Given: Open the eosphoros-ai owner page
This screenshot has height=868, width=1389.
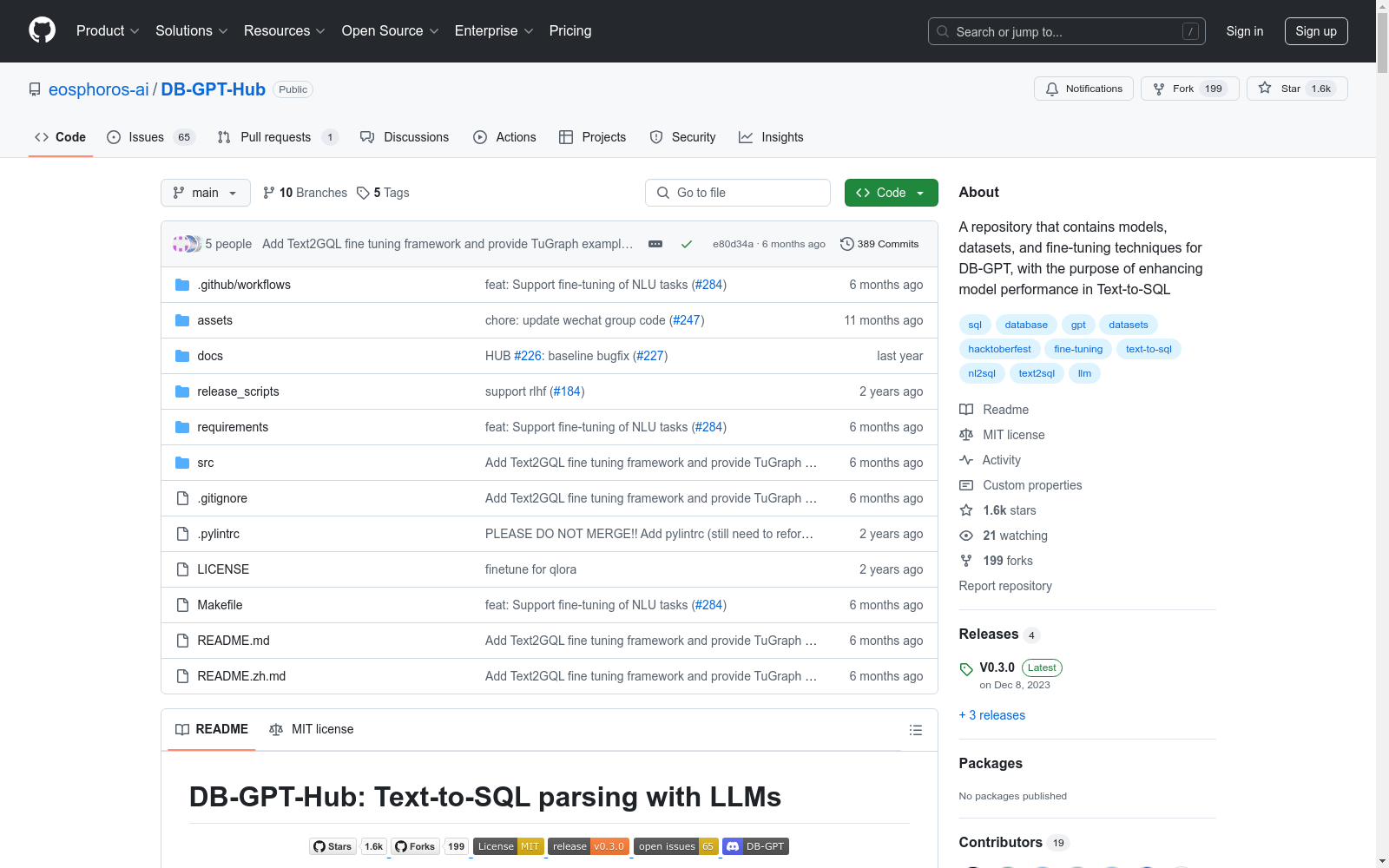Looking at the screenshot, I should tap(99, 89).
